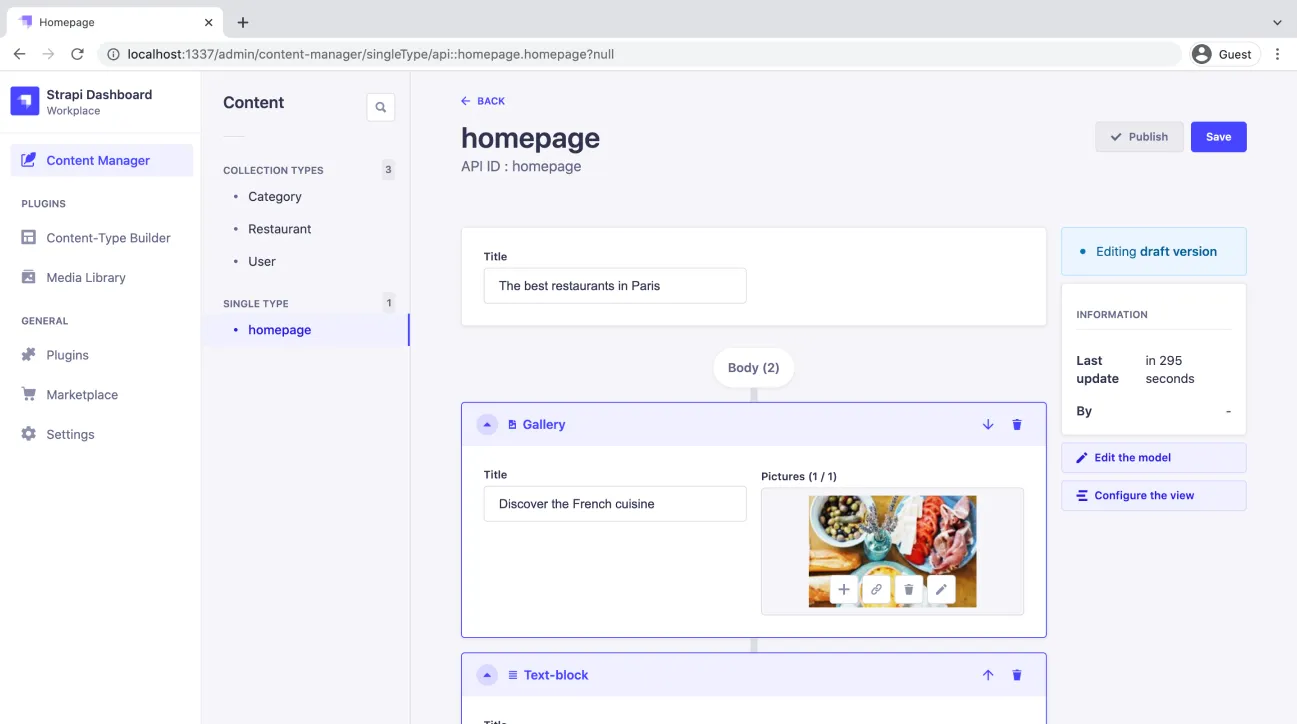Open the tab search dropdown
Image resolution: width=1297 pixels, height=724 pixels.
pos(1277,22)
